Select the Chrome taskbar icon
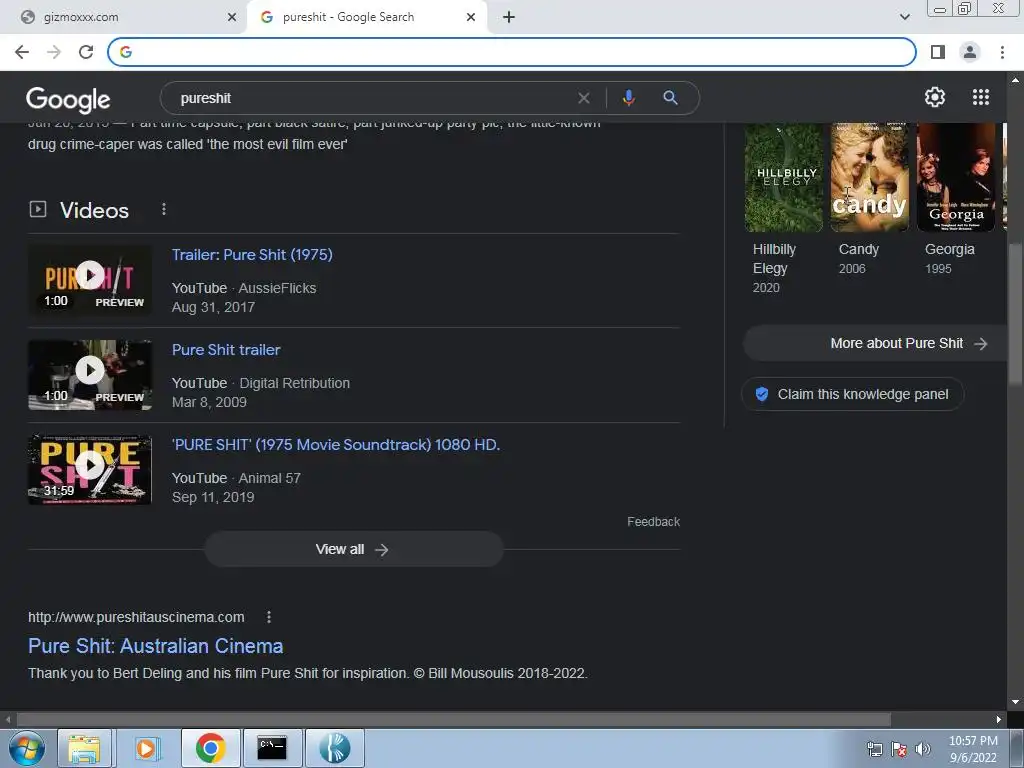This screenshot has width=1024, height=768. coord(210,748)
